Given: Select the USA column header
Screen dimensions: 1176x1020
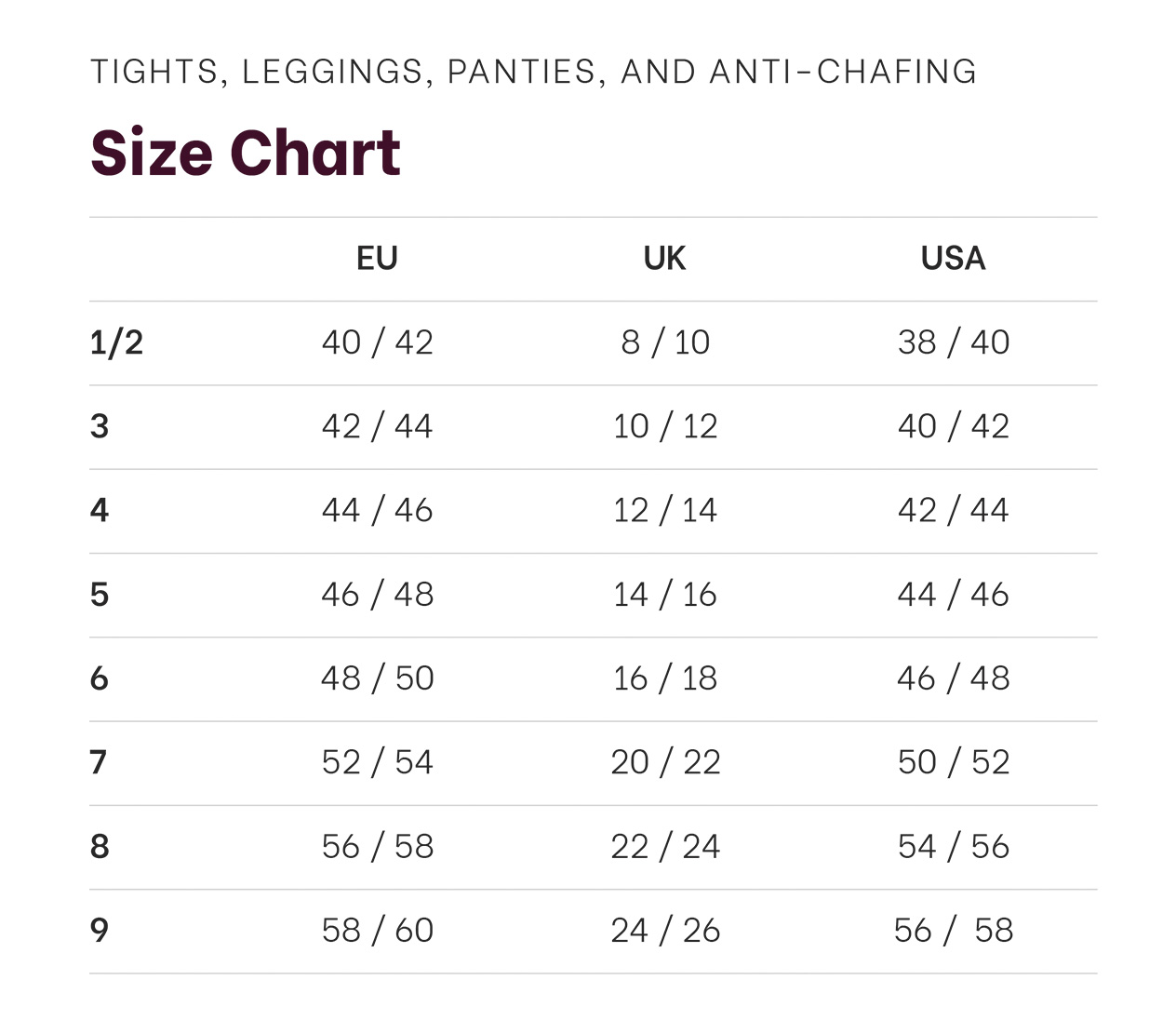Looking at the screenshot, I should point(953,258).
